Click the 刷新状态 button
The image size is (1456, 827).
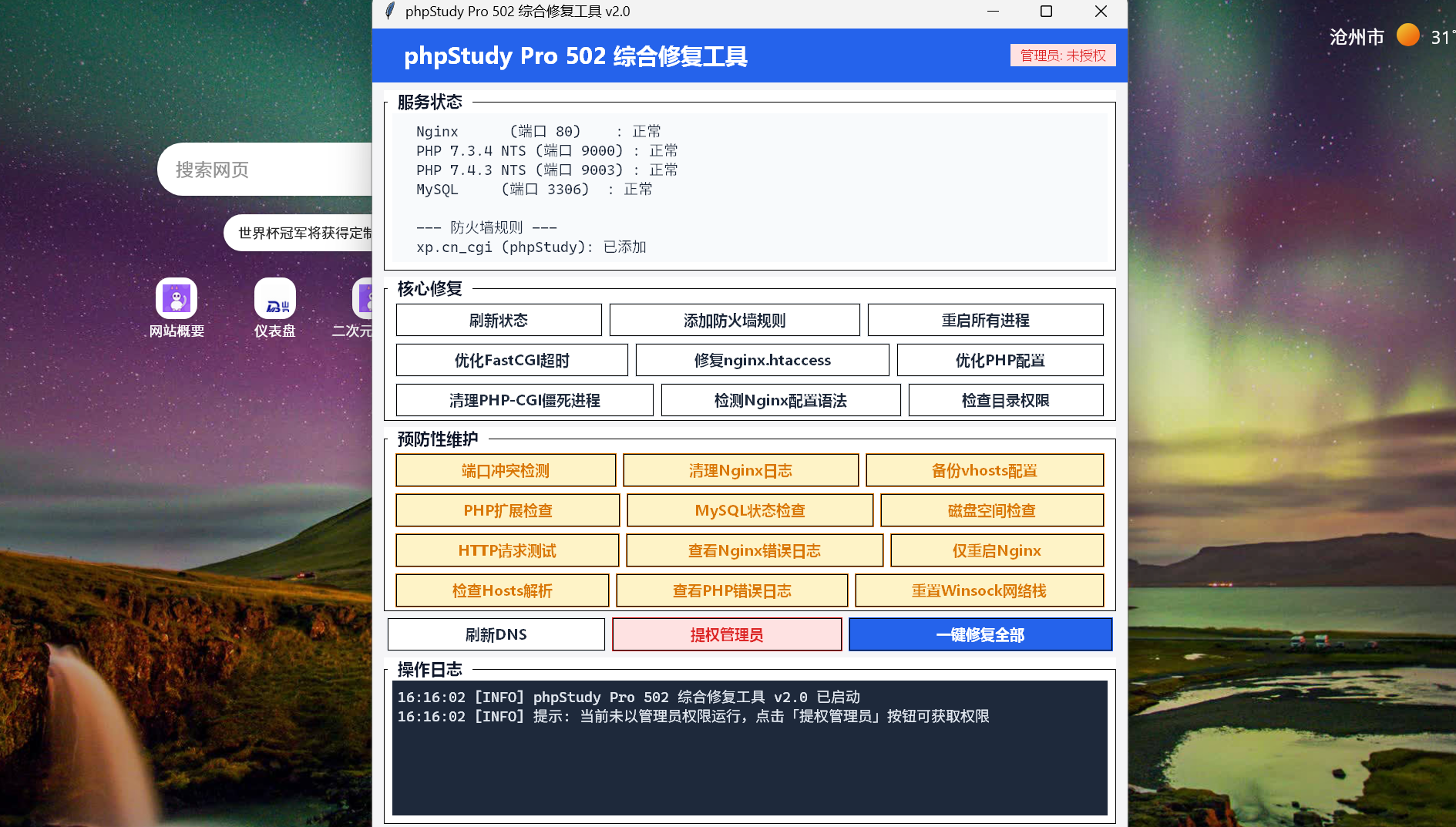pyautogui.click(x=499, y=320)
